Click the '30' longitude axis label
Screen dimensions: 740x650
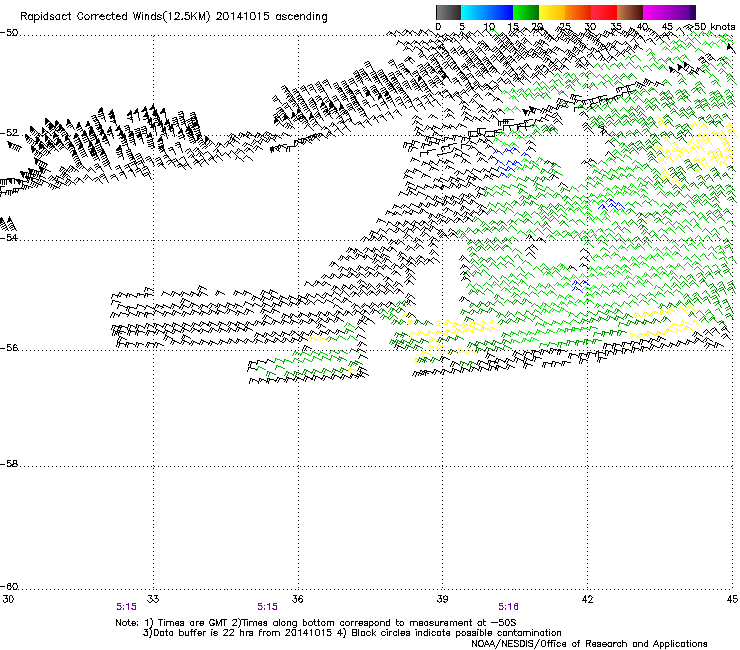[8, 599]
